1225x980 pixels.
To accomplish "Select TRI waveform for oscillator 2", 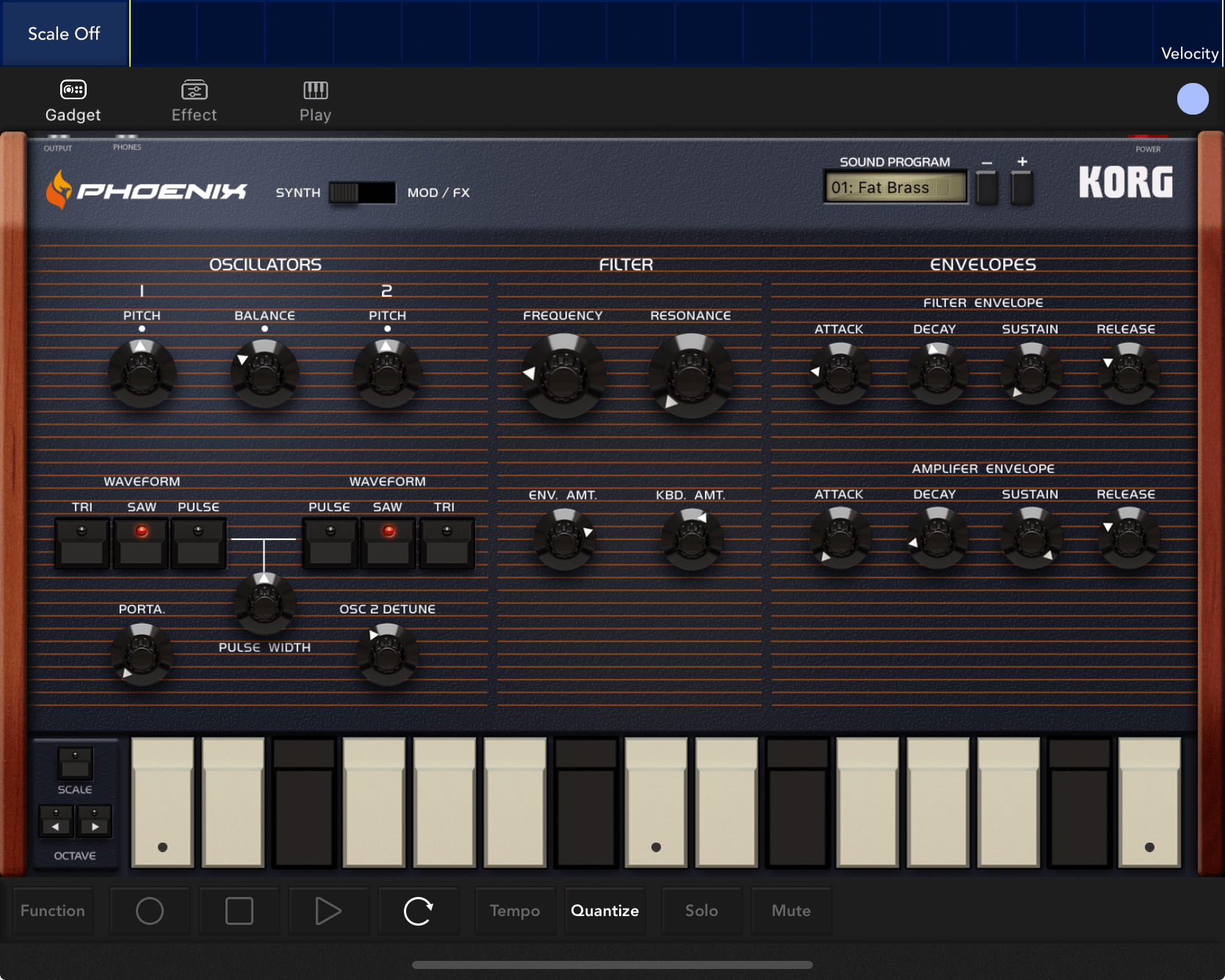I will [x=447, y=544].
